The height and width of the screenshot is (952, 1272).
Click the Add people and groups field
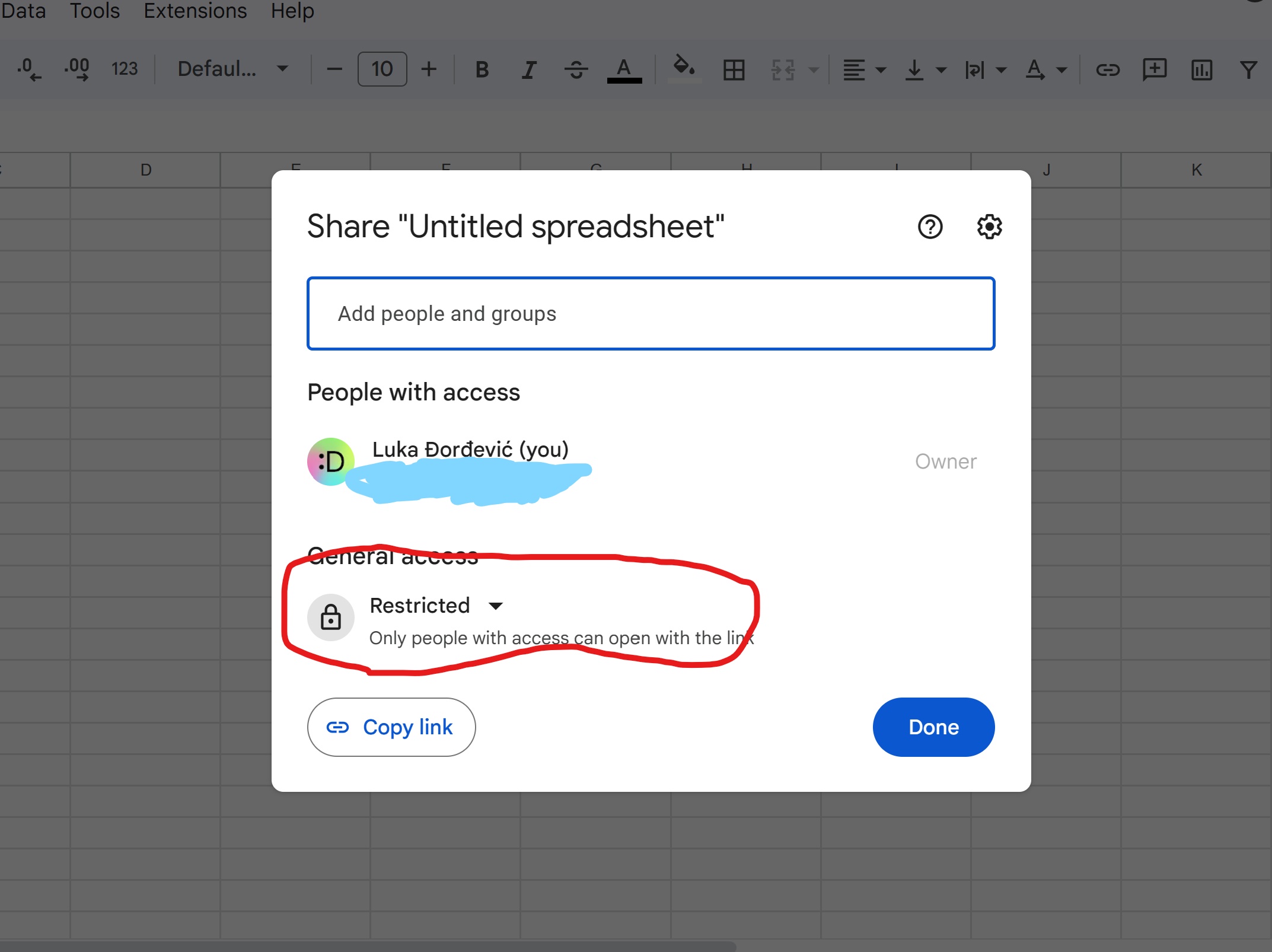point(651,313)
